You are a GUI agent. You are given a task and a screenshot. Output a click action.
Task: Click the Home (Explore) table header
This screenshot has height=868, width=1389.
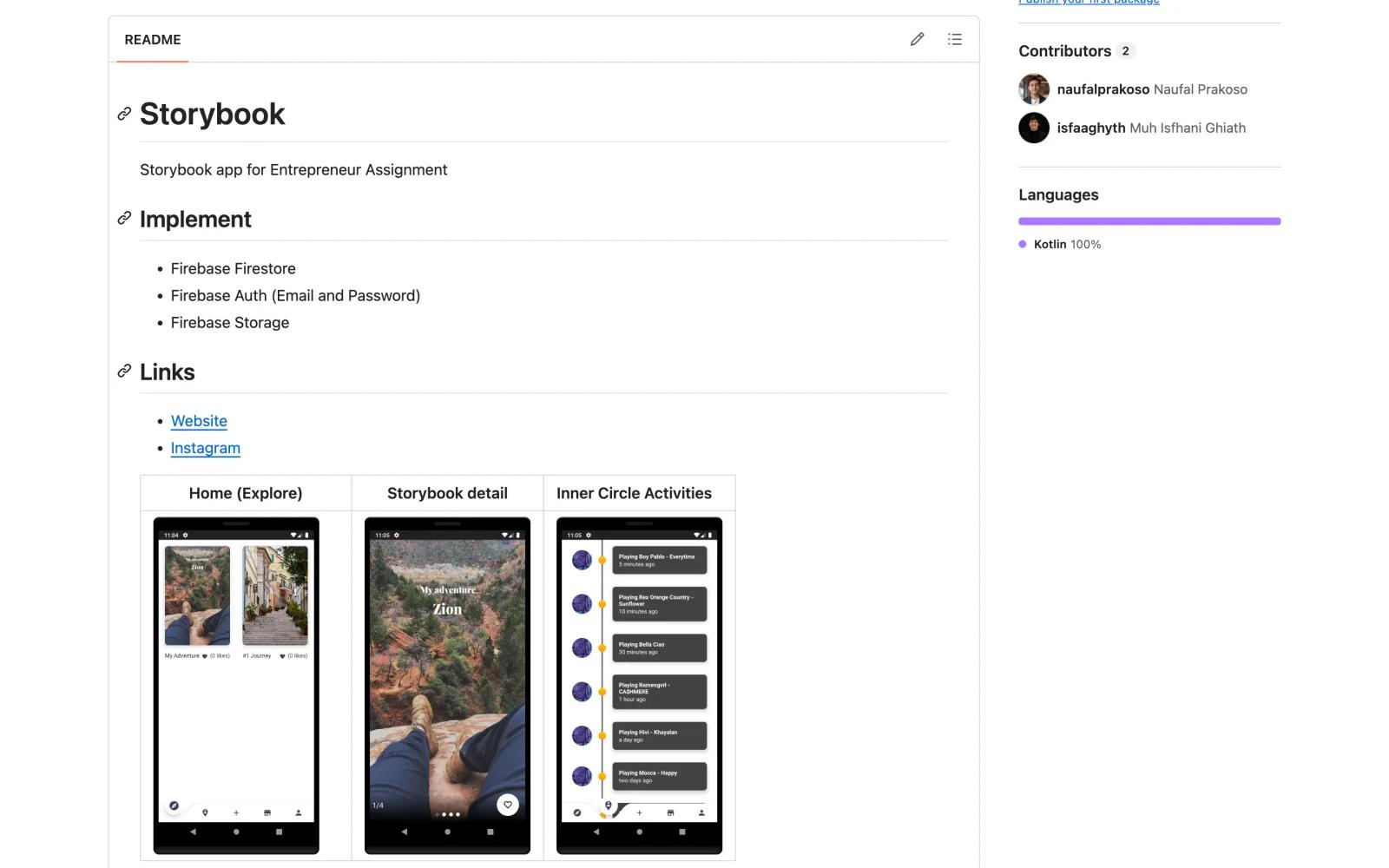click(246, 493)
